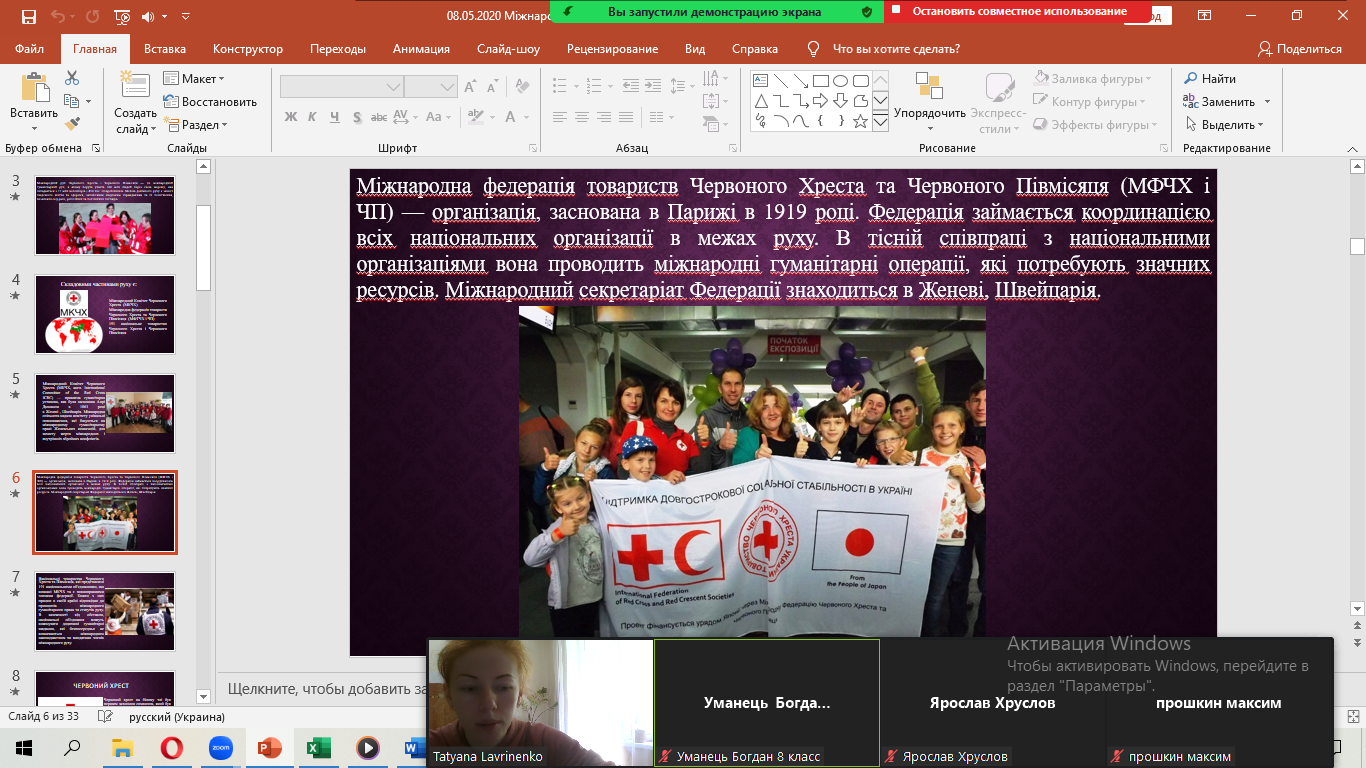The image size is (1366, 768).
Task: Open Zoom from the taskbar
Action: click(221, 747)
